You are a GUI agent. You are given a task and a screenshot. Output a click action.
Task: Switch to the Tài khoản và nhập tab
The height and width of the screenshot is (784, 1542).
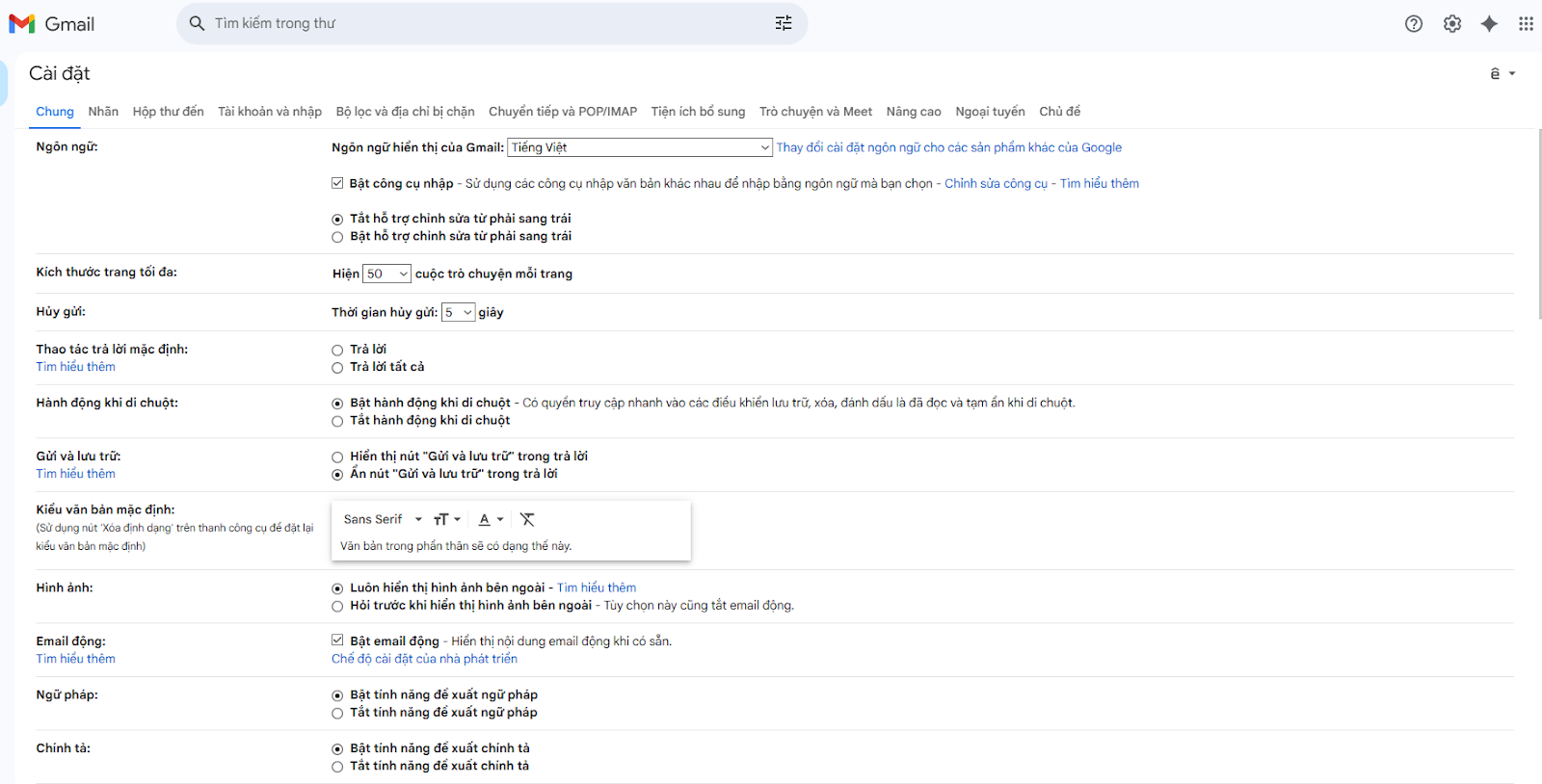270,112
